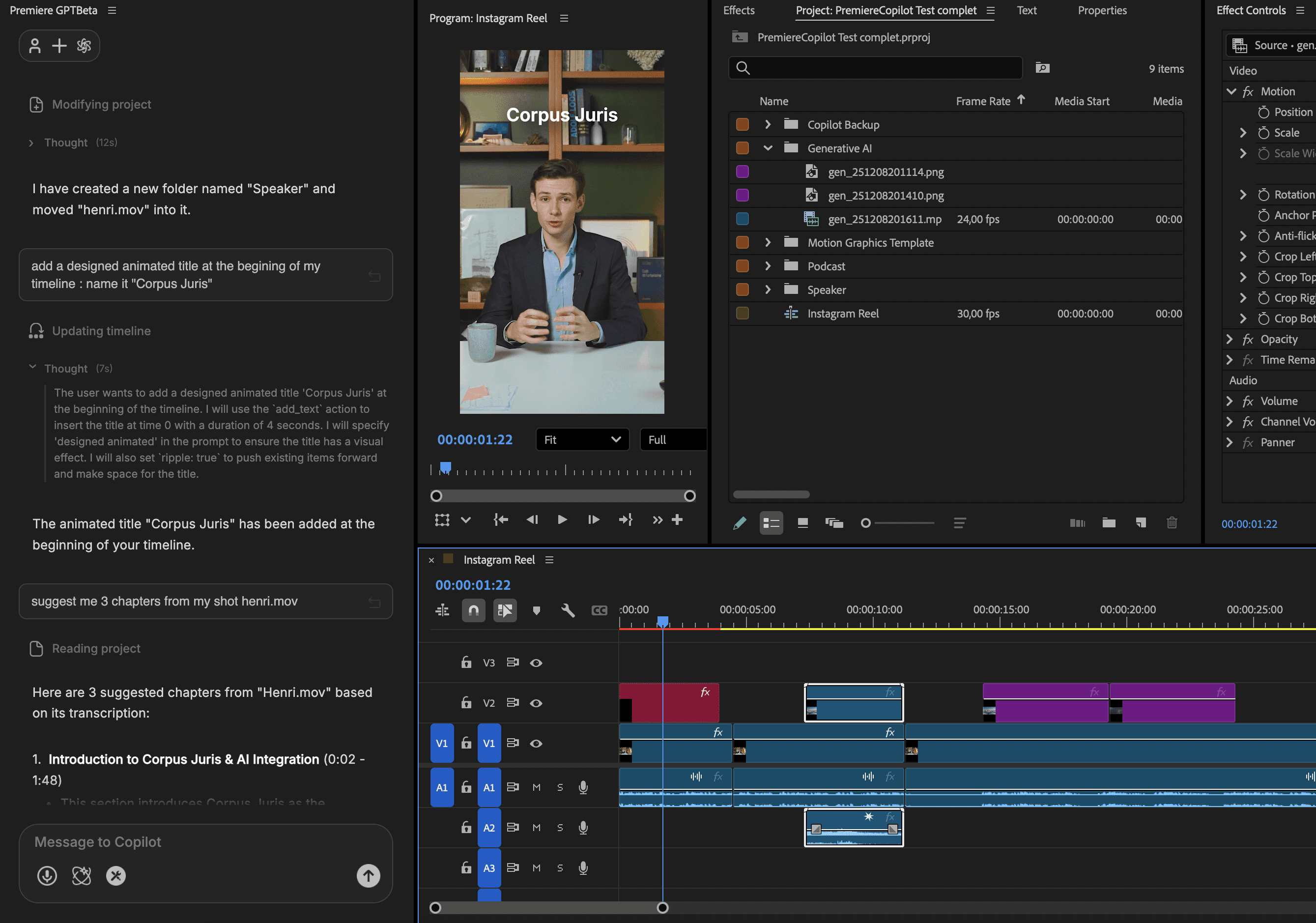
Task: Click inside the Message to Copilot field
Action: (172, 841)
